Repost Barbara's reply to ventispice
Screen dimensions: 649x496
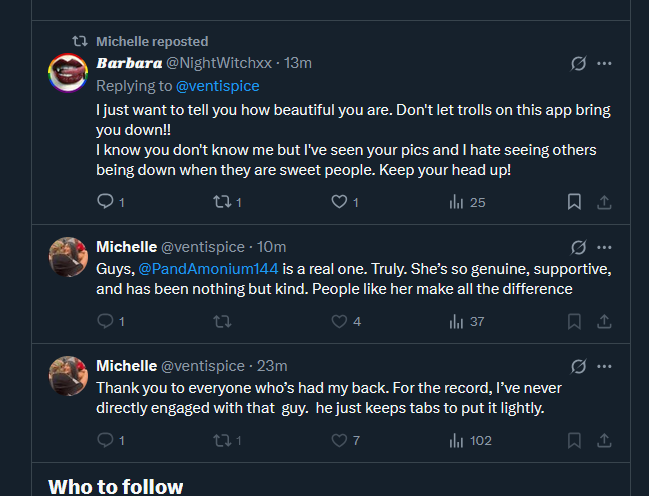223,202
